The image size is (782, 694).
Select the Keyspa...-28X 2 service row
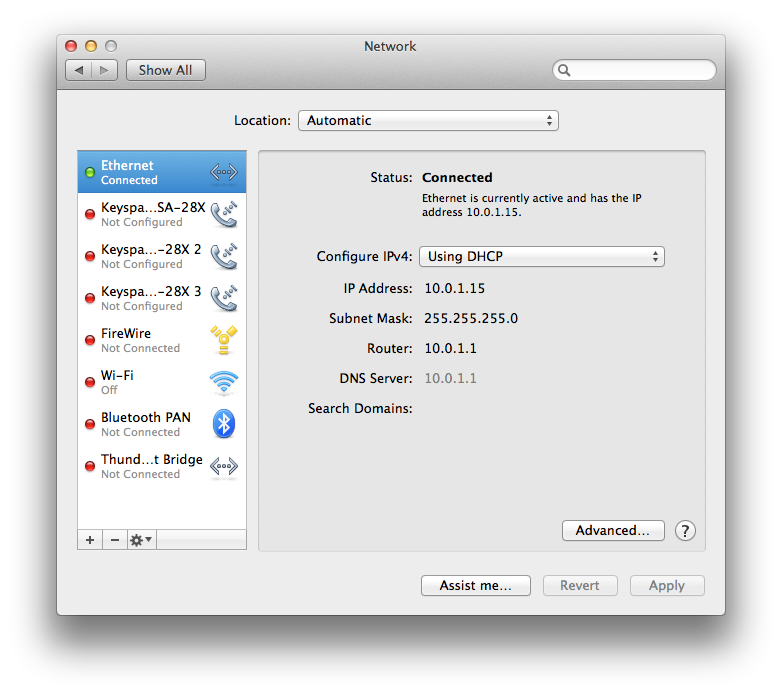[x=162, y=256]
